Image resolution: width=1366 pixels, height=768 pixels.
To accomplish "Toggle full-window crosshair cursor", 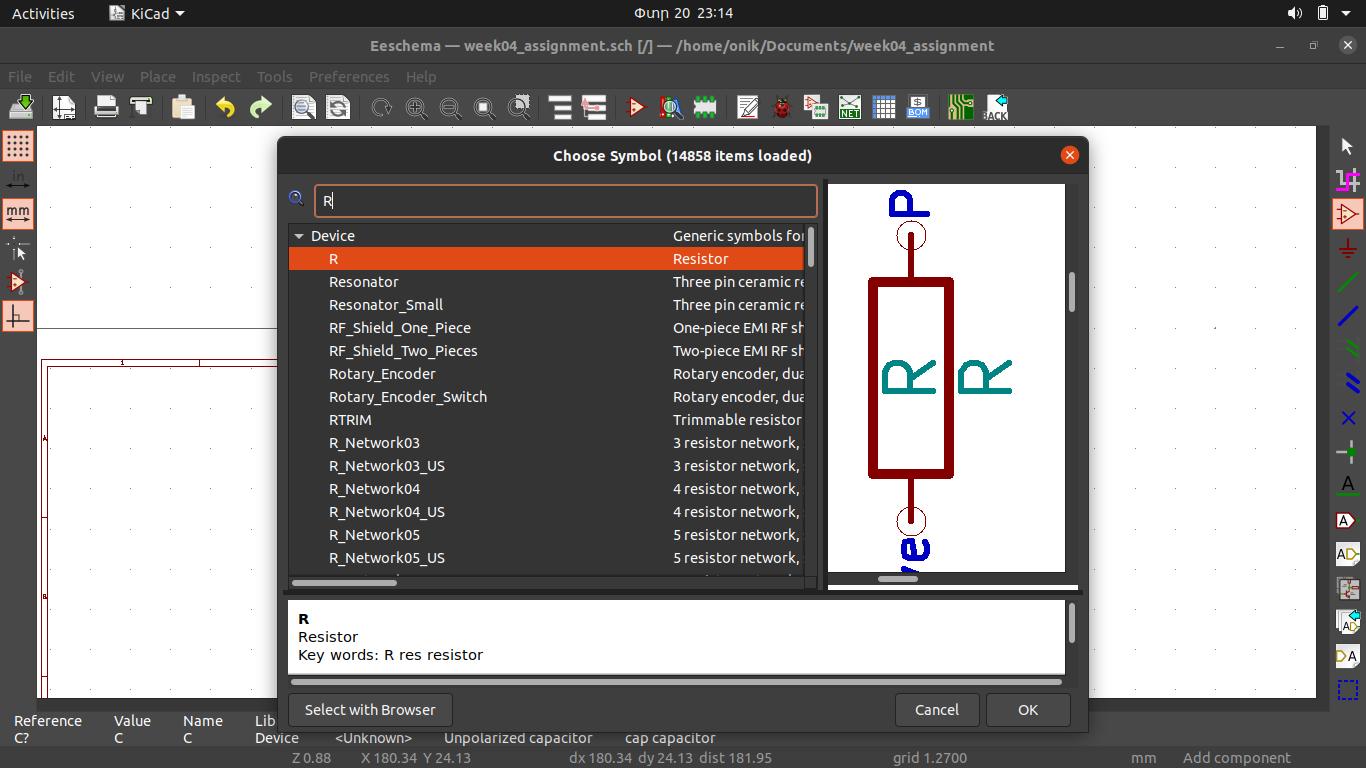I will click(18, 248).
